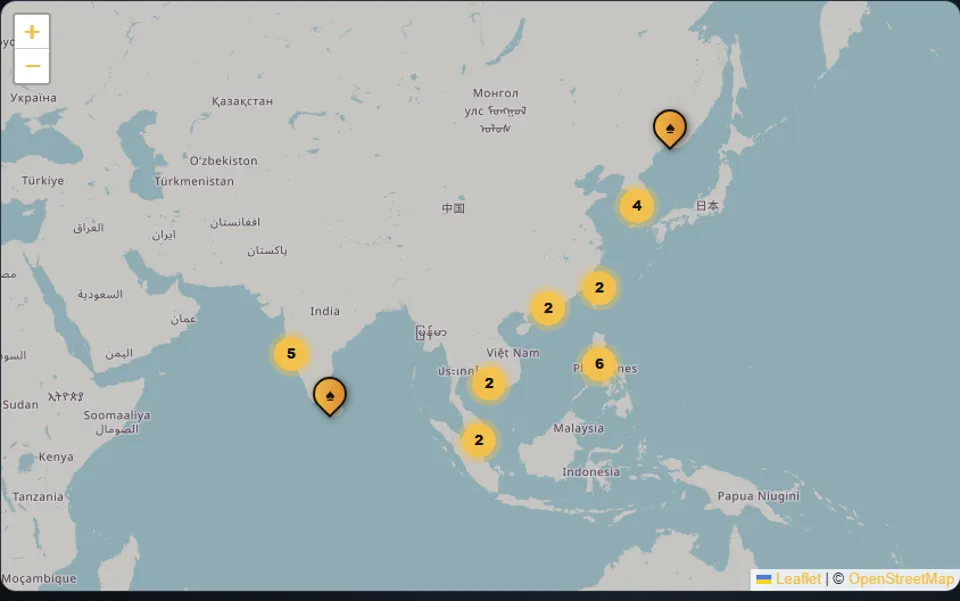Expand the cluster of 4 near Korea
The width and height of the screenshot is (960, 601).
click(637, 206)
